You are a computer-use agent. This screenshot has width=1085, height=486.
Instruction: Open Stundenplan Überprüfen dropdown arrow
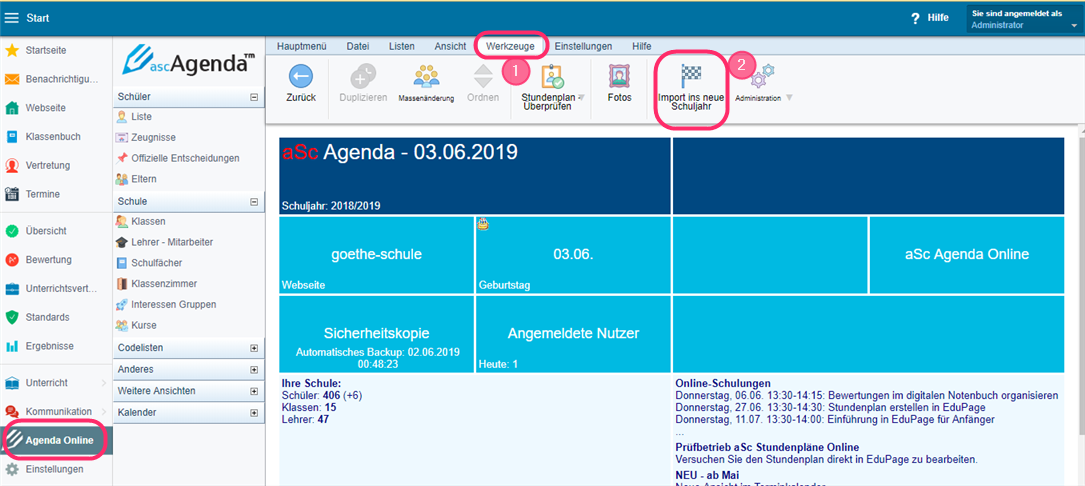click(581, 98)
